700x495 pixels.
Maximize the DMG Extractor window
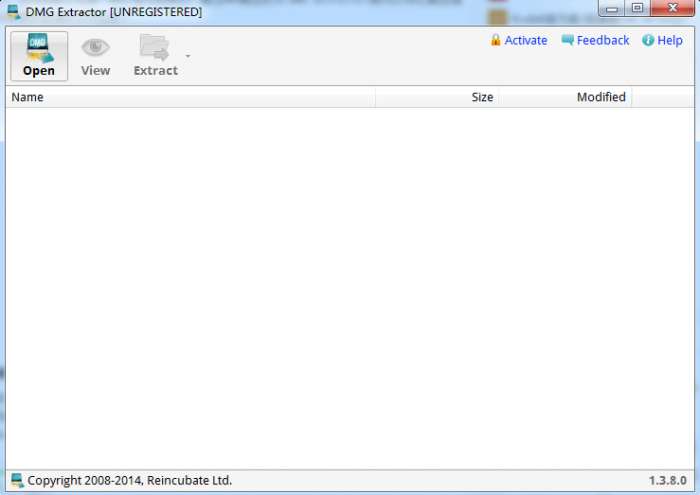638,8
